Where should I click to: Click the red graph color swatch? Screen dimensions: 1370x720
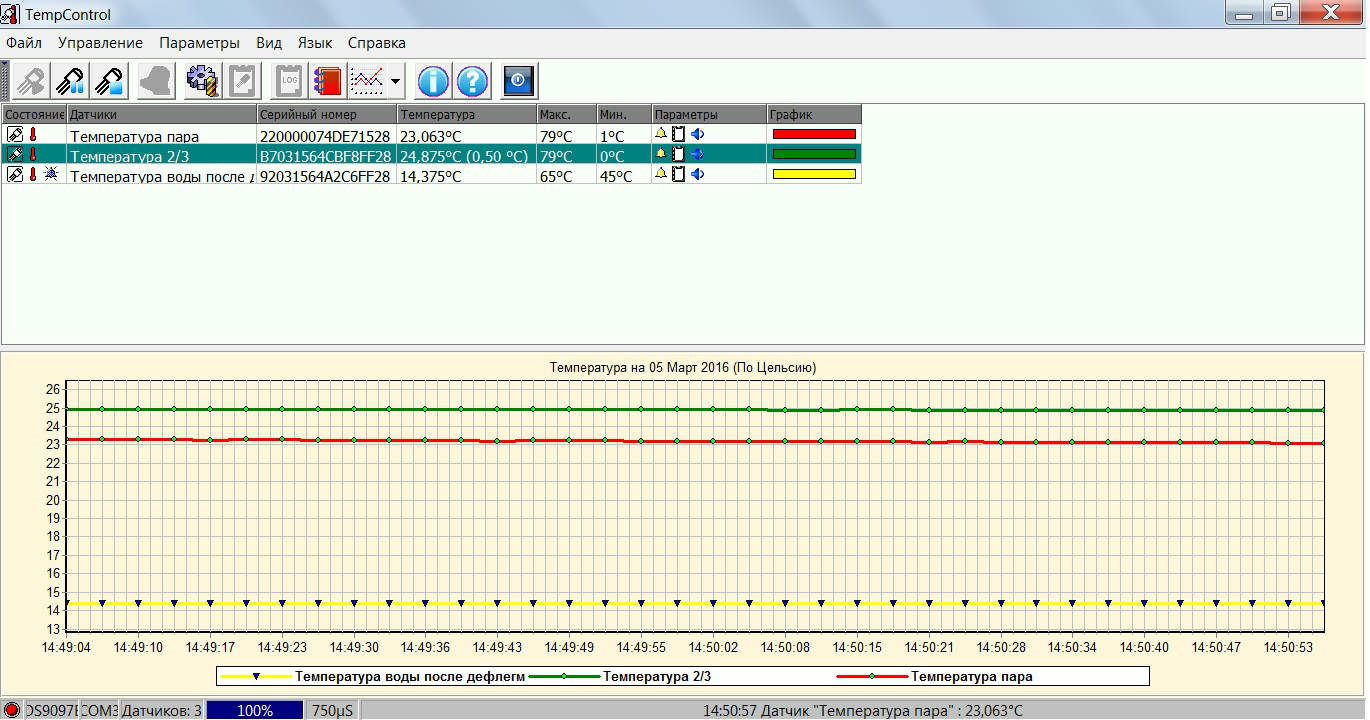click(814, 134)
